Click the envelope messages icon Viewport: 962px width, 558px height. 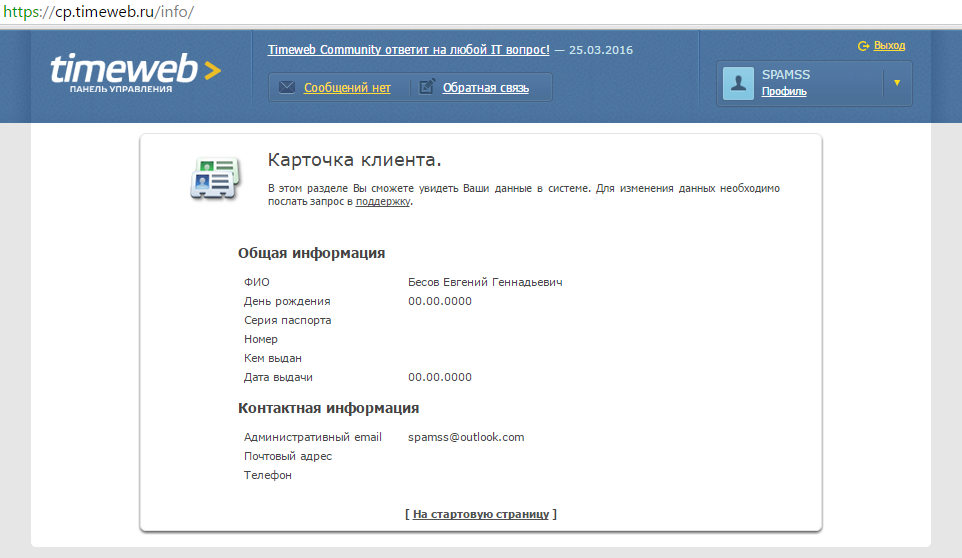click(x=287, y=88)
